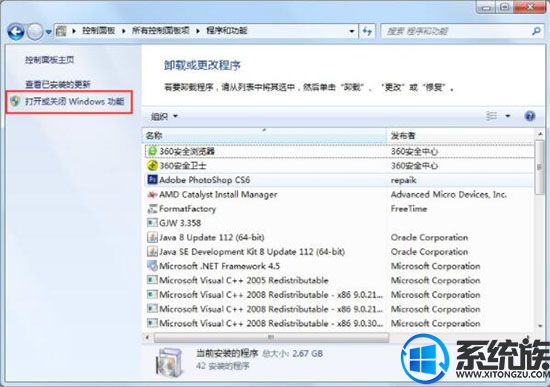550x387 pixels.
Task: Click the vertical scrollbar up arrow
Action: (540, 134)
